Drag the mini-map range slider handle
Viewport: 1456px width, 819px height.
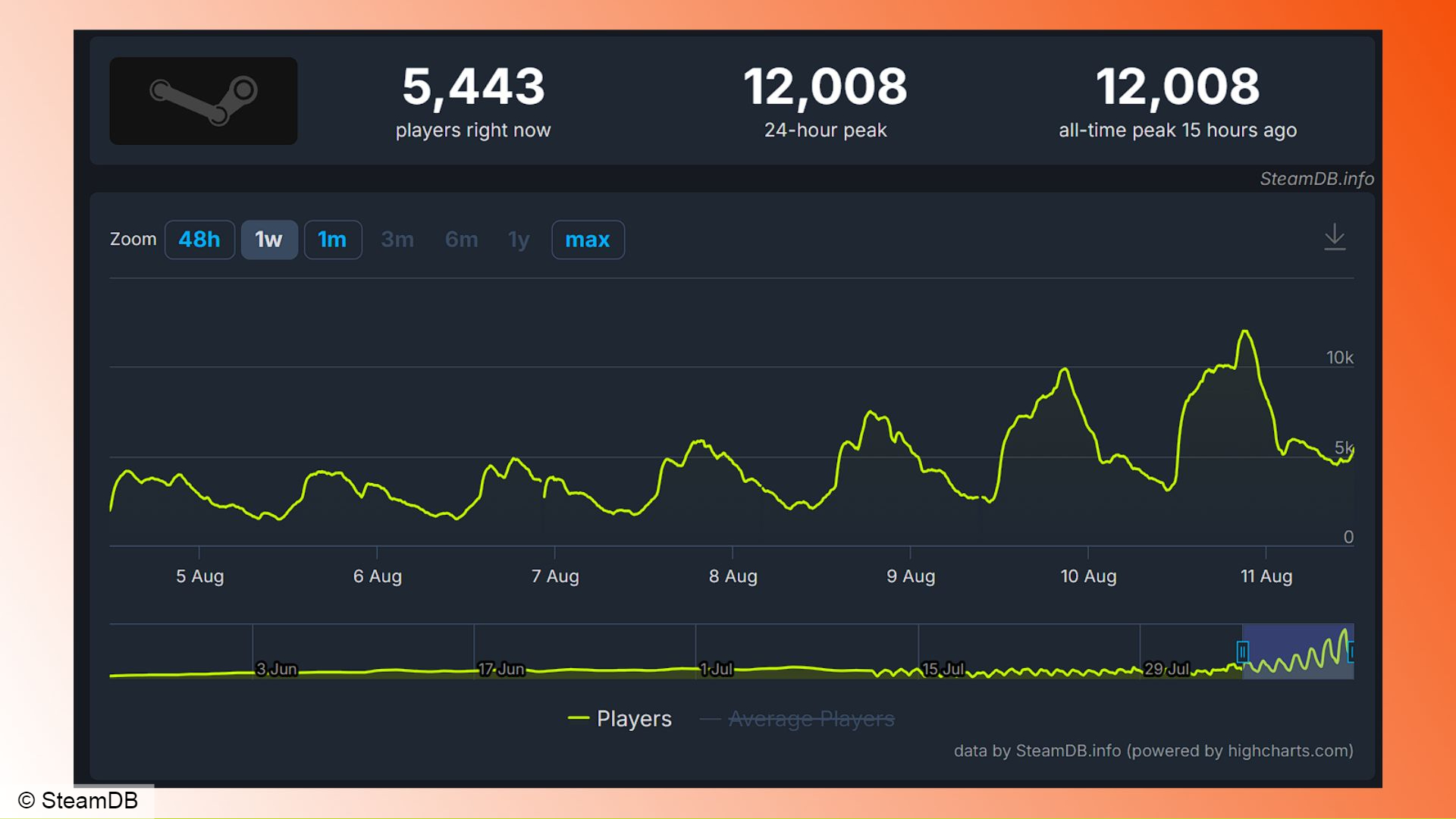[x=1243, y=650]
